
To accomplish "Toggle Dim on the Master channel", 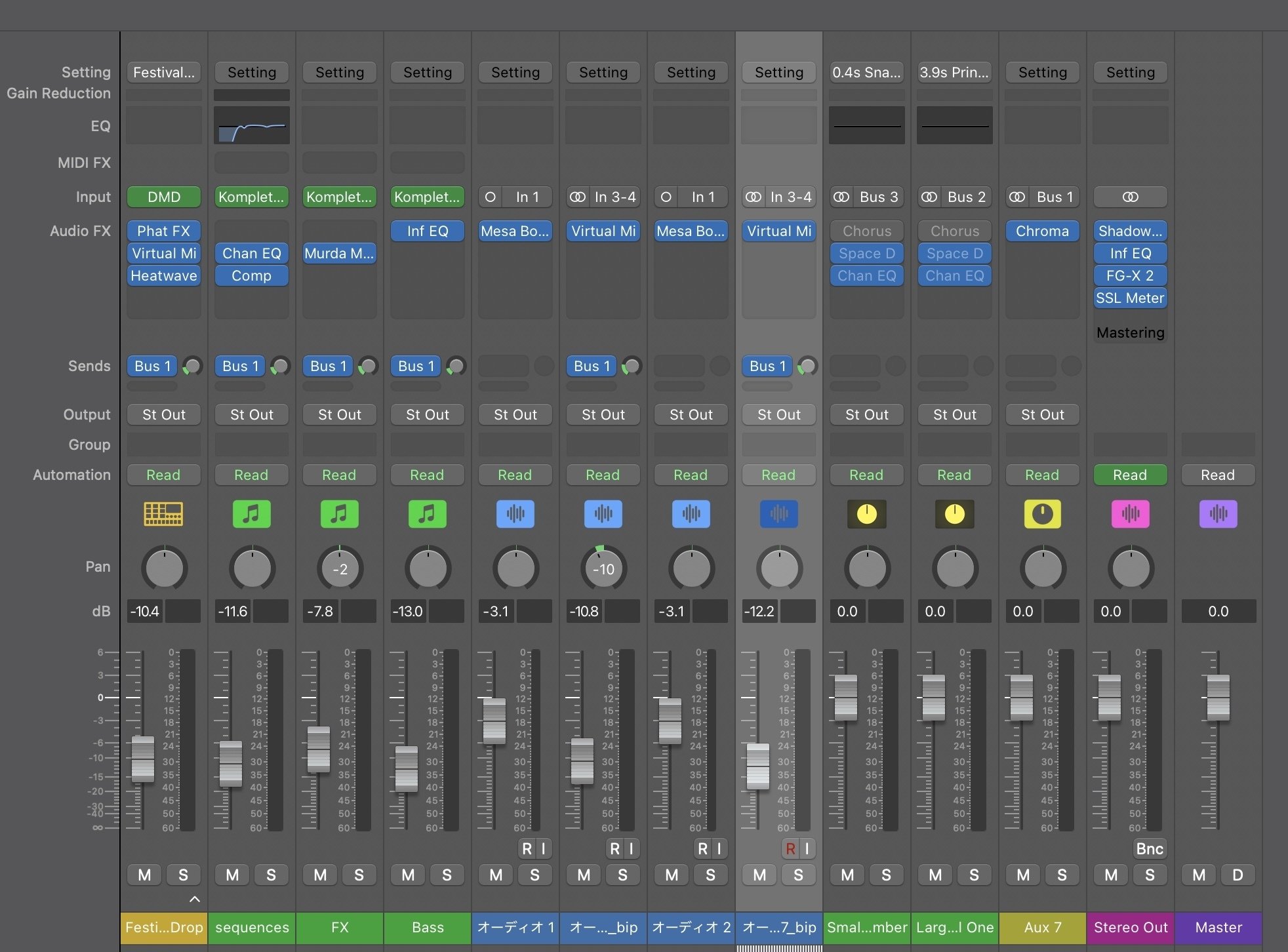I will pyautogui.click(x=1238, y=875).
